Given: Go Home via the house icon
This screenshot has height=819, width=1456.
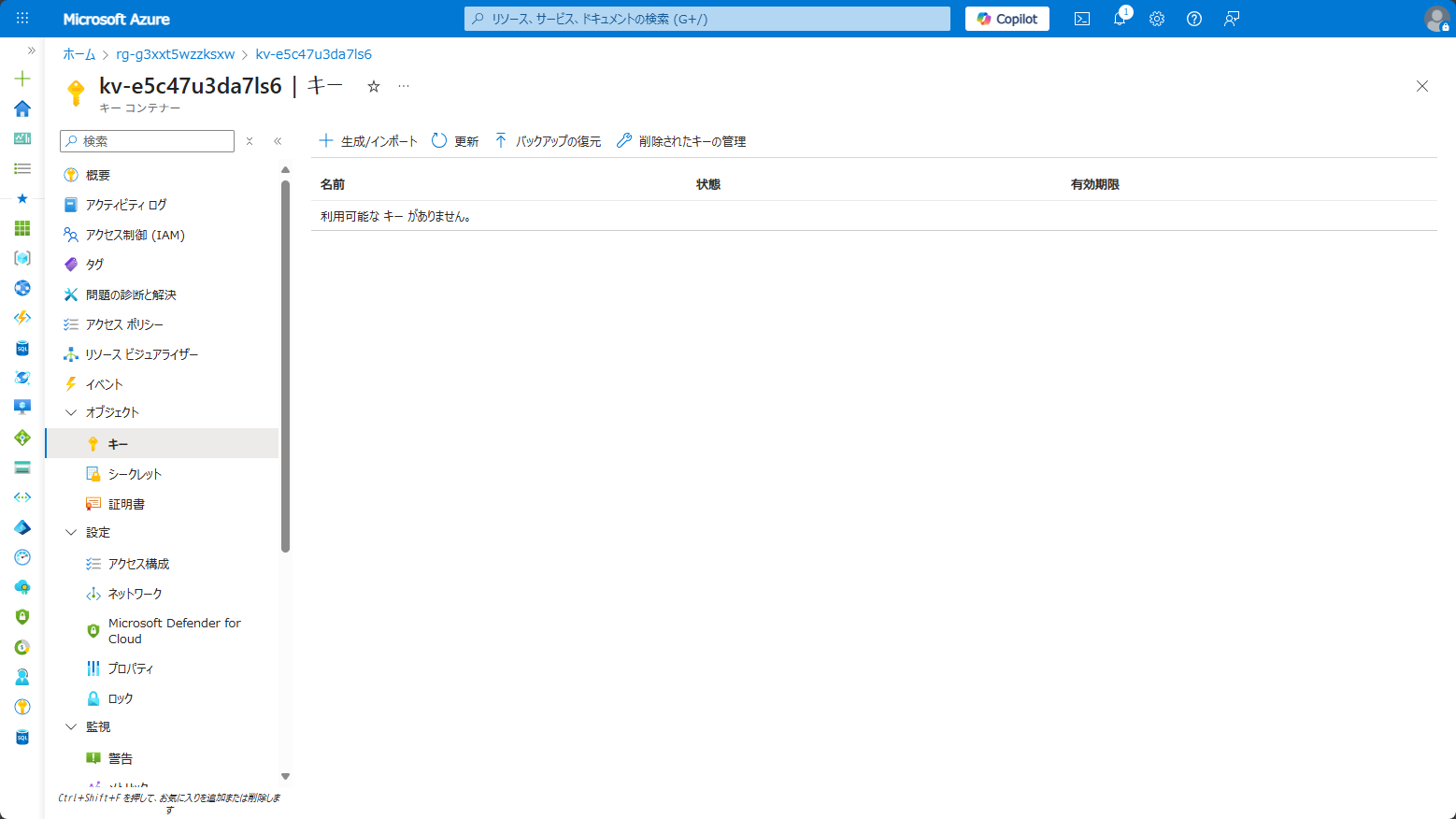Looking at the screenshot, I should tap(21, 108).
